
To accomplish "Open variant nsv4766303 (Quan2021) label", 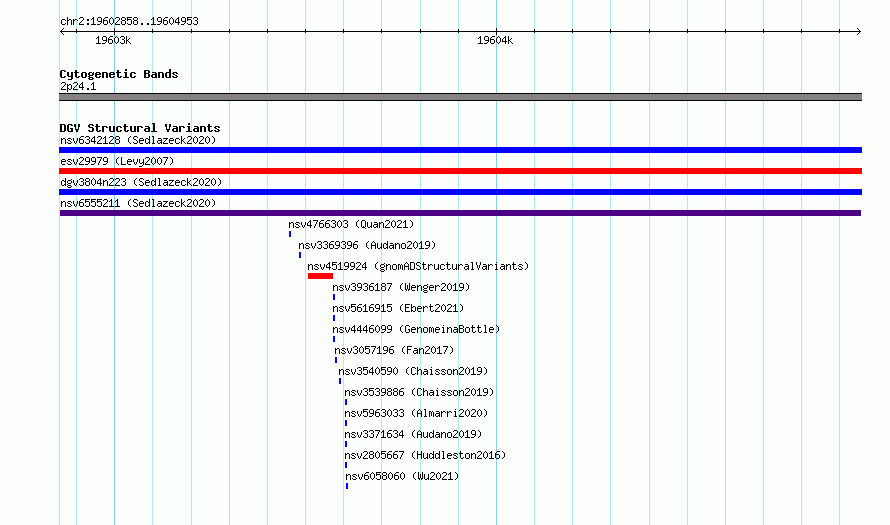I will click(x=351, y=224).
